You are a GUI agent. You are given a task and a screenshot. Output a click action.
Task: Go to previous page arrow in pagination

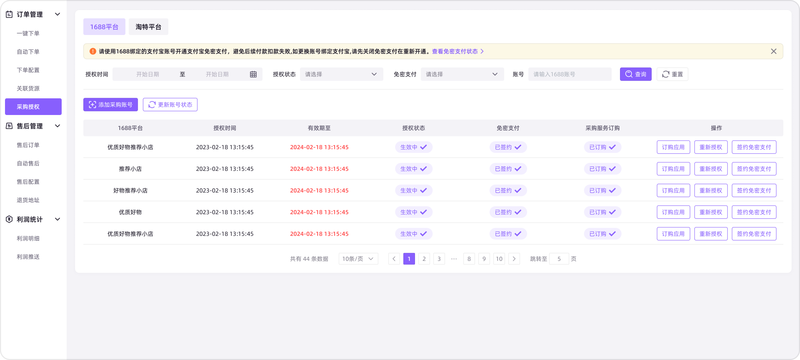pyautogui.click(x=394, y=259)
